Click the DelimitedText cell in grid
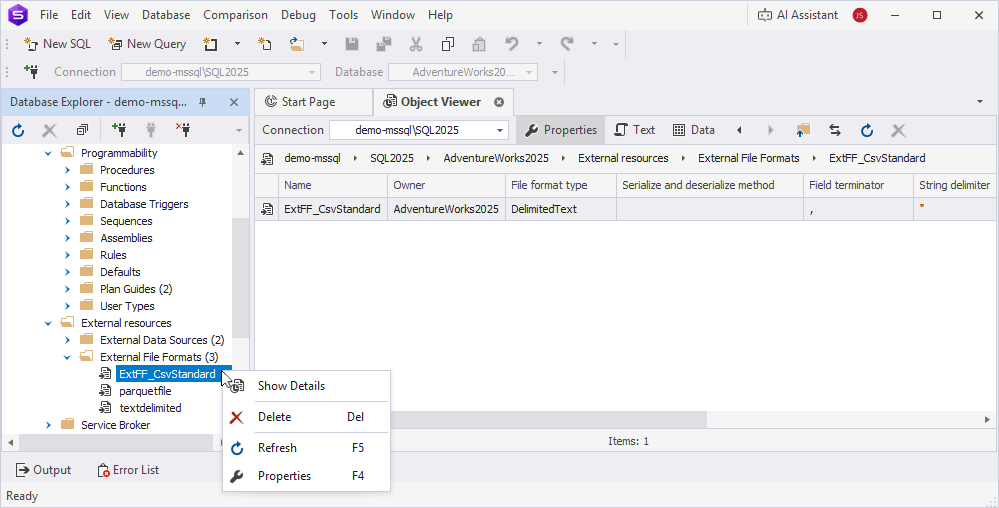Image resolution: width=999 pixels, height=508 pixels. [x=561, y=209]
